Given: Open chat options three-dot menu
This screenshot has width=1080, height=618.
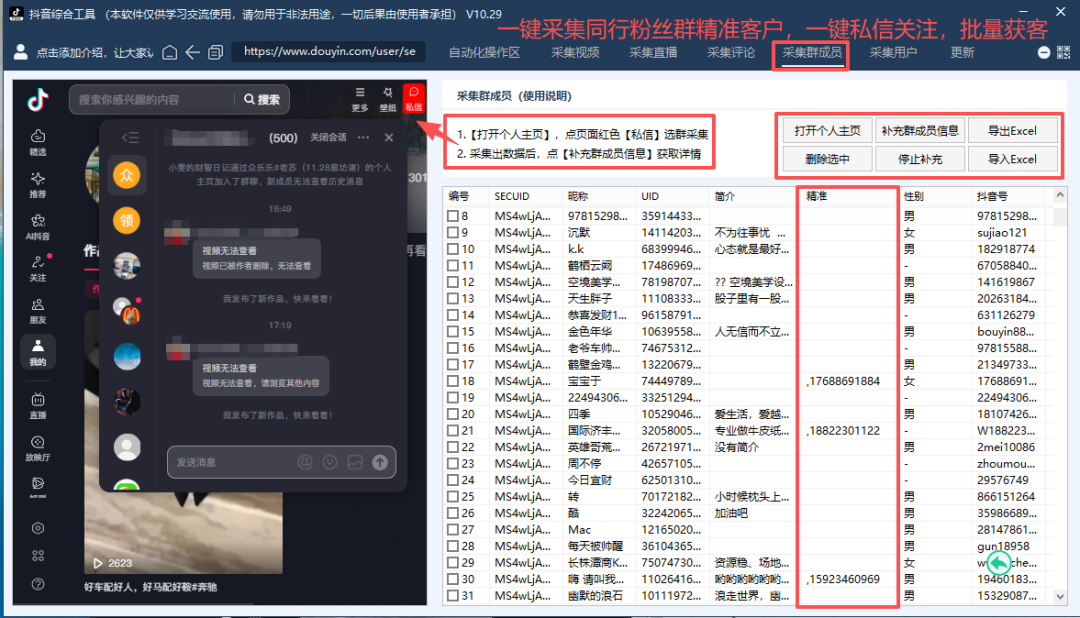Looking at the screenshot, I should pyautogui.click(x=363, y=137).
